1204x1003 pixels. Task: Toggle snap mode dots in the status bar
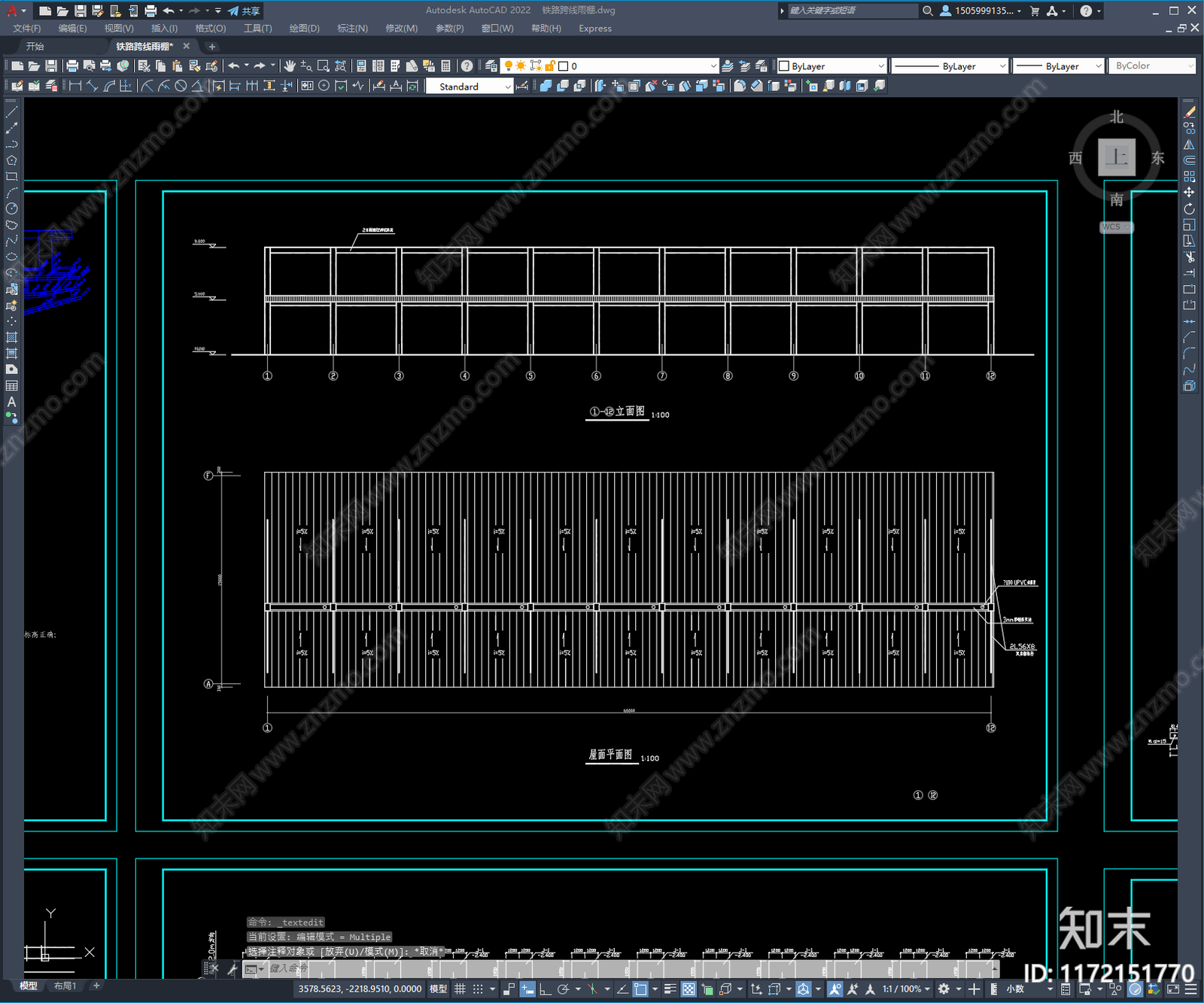coord(478,989)
